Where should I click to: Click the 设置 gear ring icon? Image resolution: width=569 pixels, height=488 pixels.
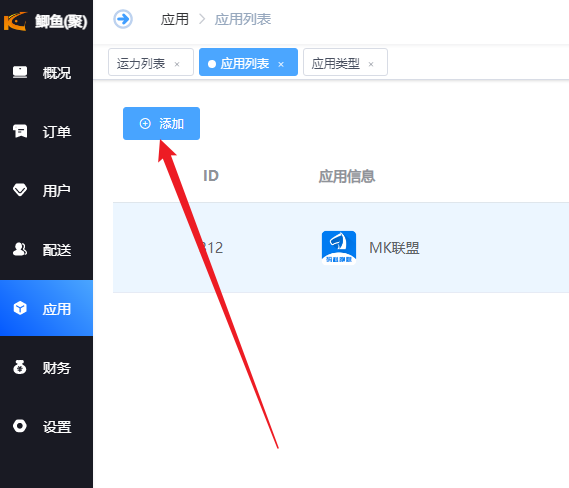pyautogui.click(x=20, y=426)
